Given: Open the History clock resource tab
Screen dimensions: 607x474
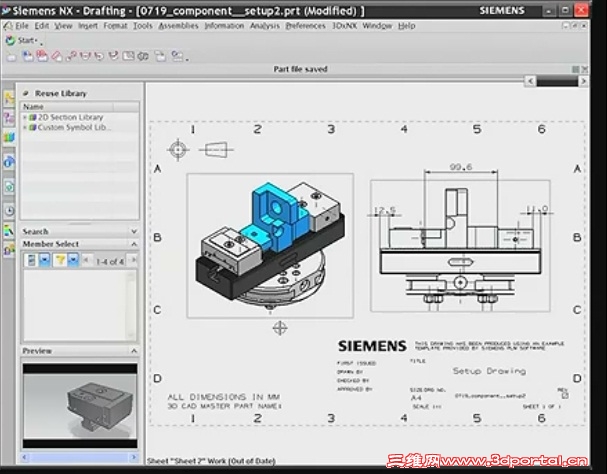Looking at the screenshot, I should [9, 211].
